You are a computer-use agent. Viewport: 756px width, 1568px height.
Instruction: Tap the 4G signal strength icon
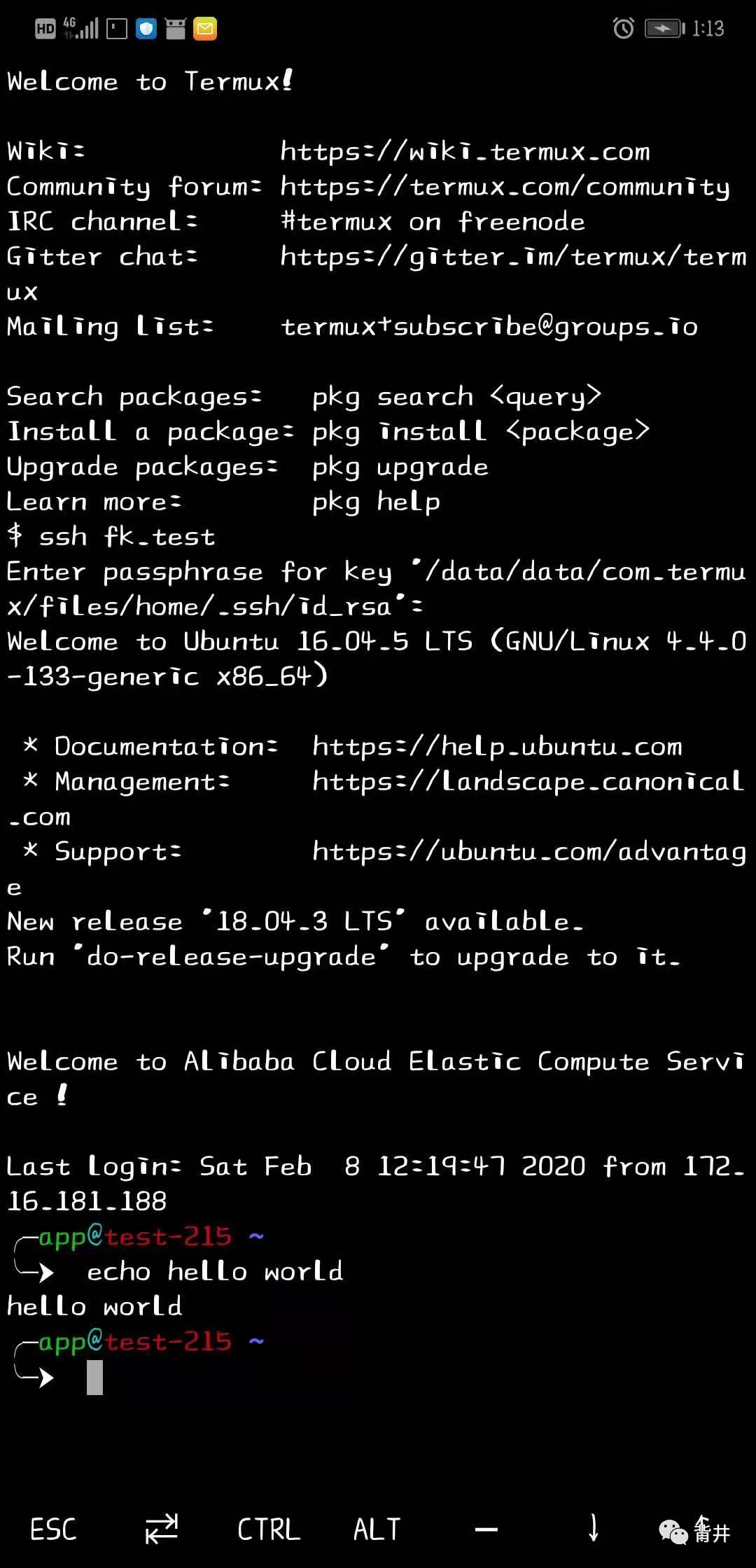point(80,28)
